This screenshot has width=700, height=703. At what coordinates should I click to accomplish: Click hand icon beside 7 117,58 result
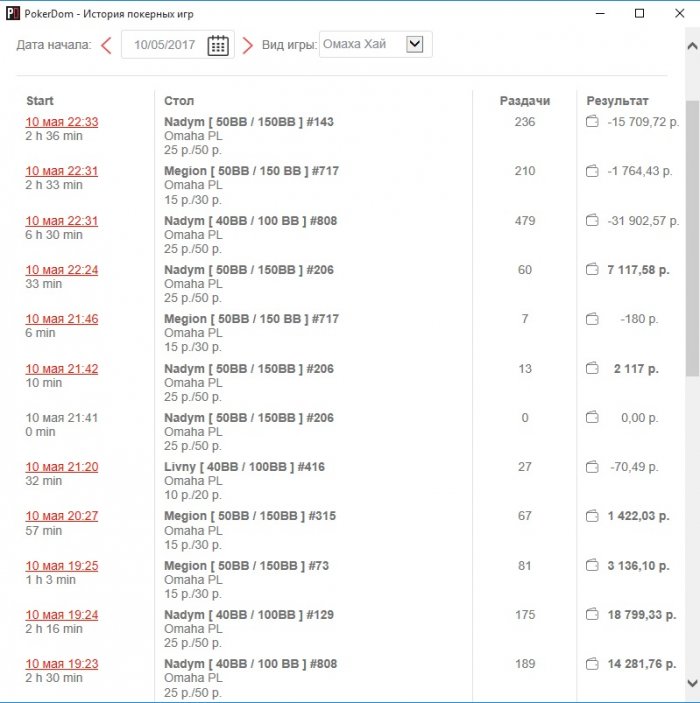tap(592, 270)
